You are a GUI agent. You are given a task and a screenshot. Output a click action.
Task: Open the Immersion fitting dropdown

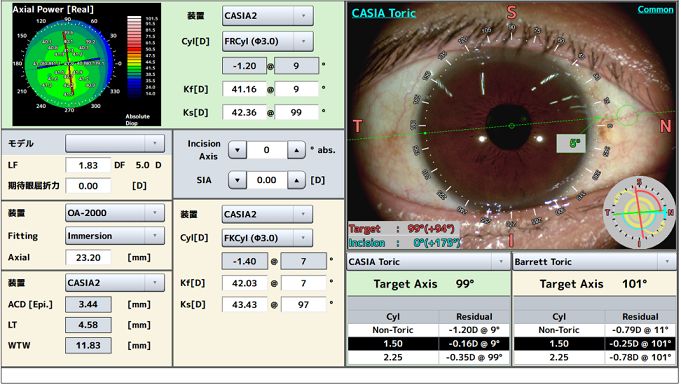pyautogui.click(x=115, y=236)
